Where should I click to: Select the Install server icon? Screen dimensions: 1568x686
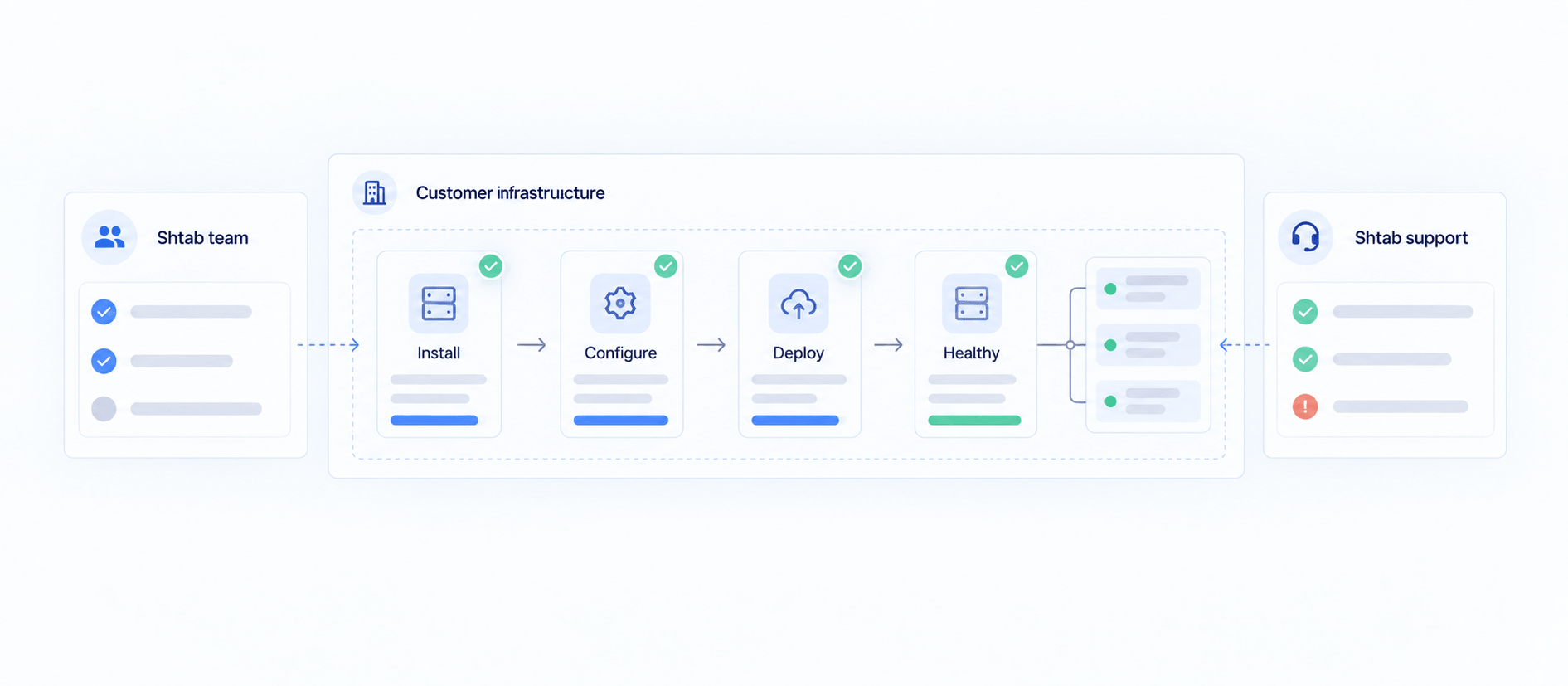439,304
